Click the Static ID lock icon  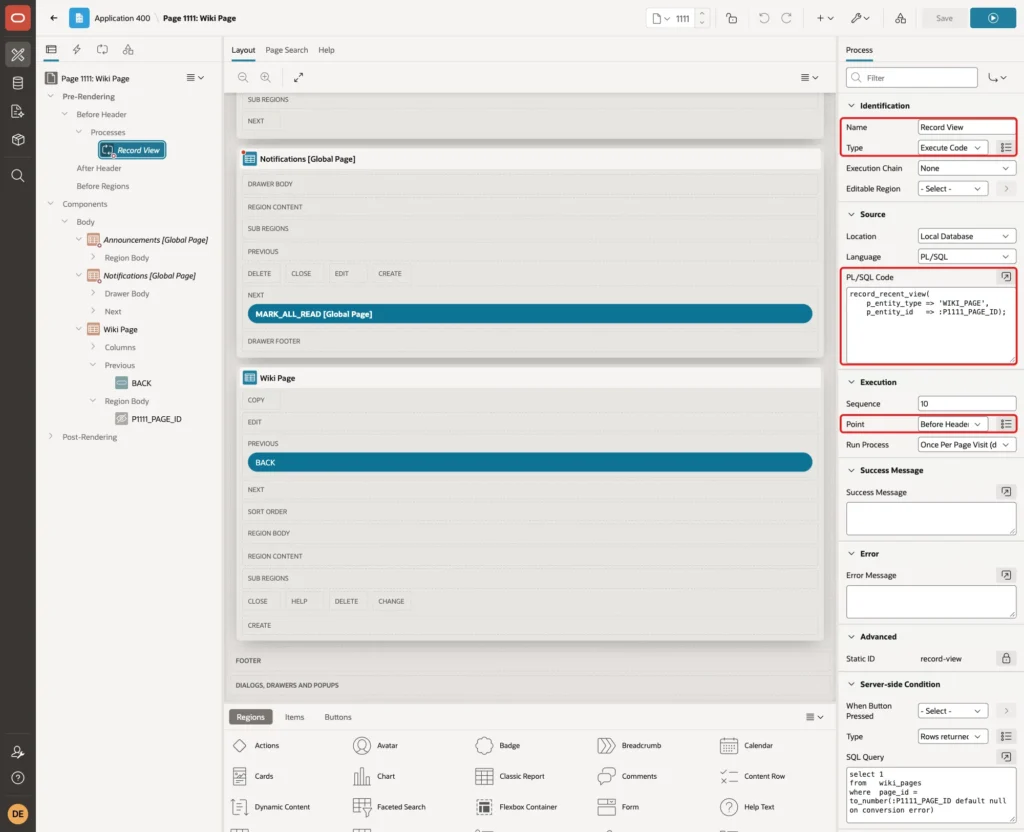(1006, 658)
